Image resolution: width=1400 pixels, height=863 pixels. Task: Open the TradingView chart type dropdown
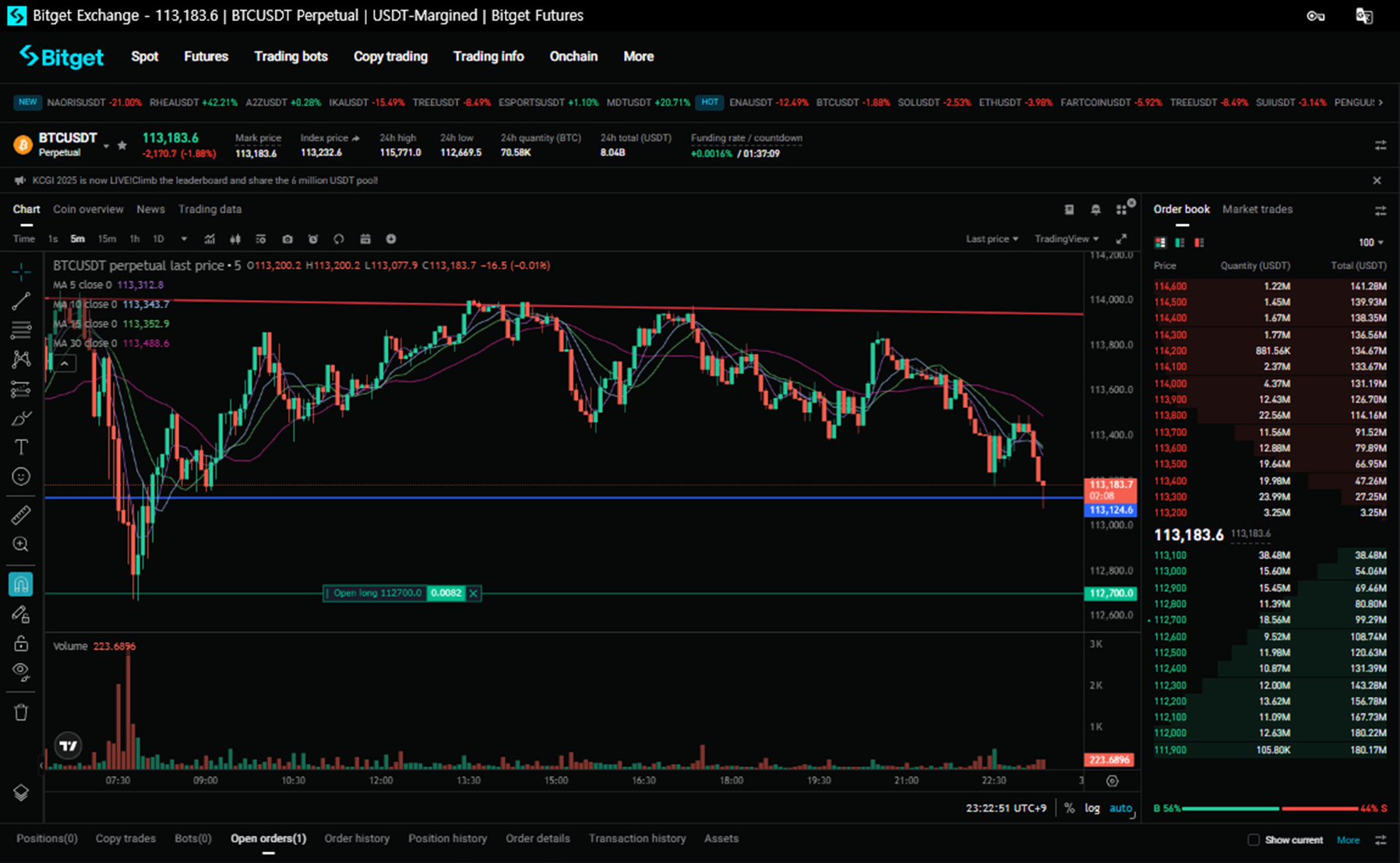point(1067,239)
